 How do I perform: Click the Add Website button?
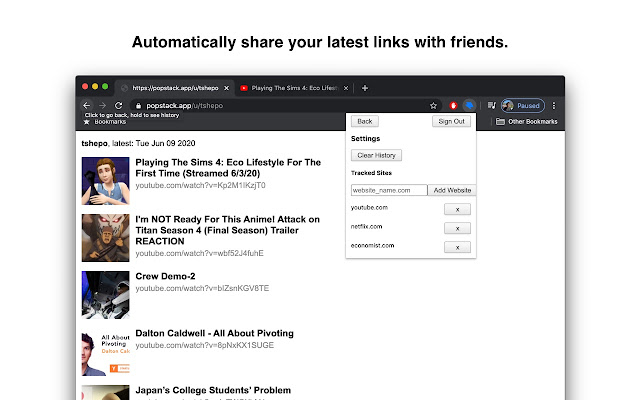pos(451,190)
